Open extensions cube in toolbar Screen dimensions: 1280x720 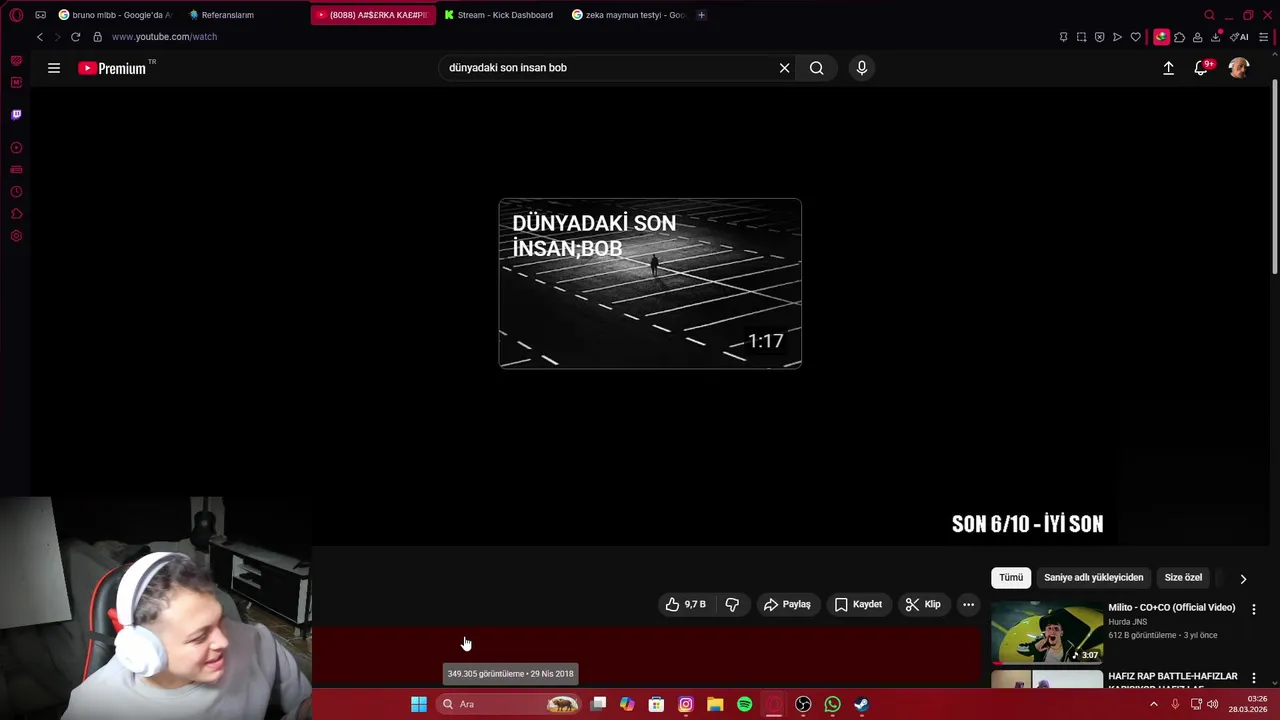coord(1179,37)
